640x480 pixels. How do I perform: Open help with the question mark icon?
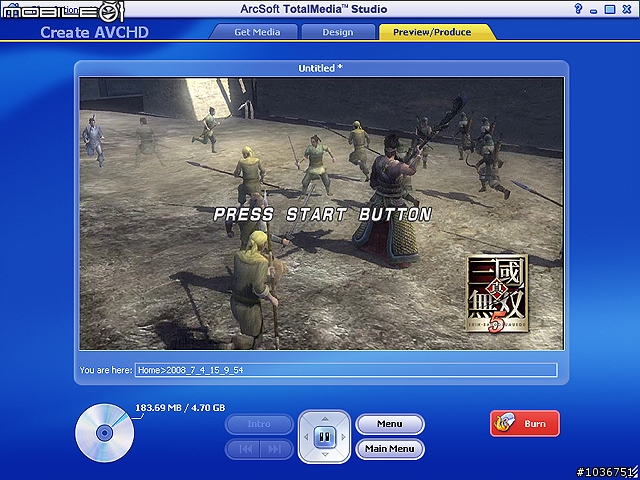point(578,9)
